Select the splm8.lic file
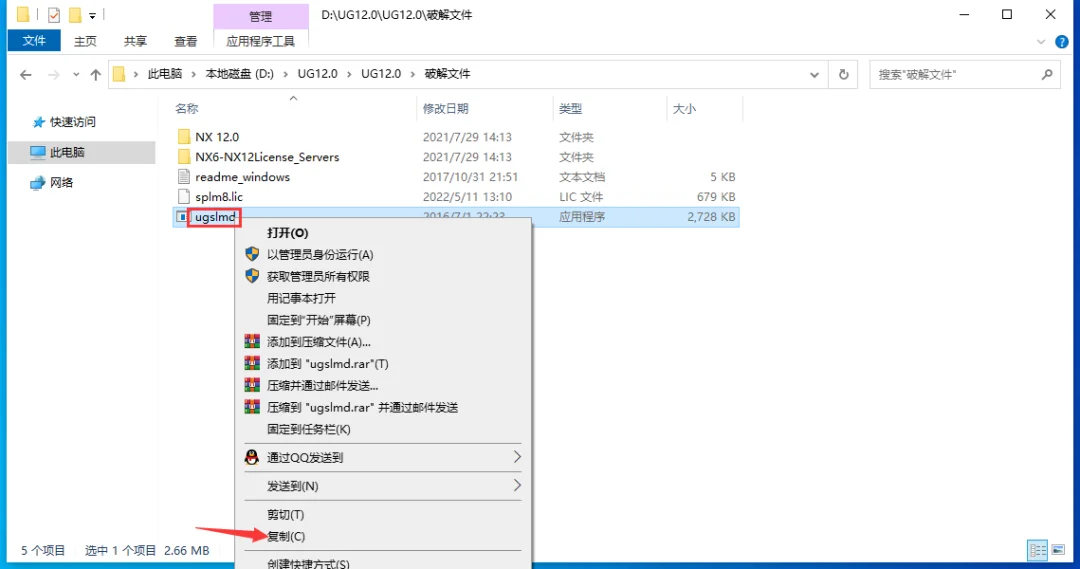 click(x=218, y=197)
